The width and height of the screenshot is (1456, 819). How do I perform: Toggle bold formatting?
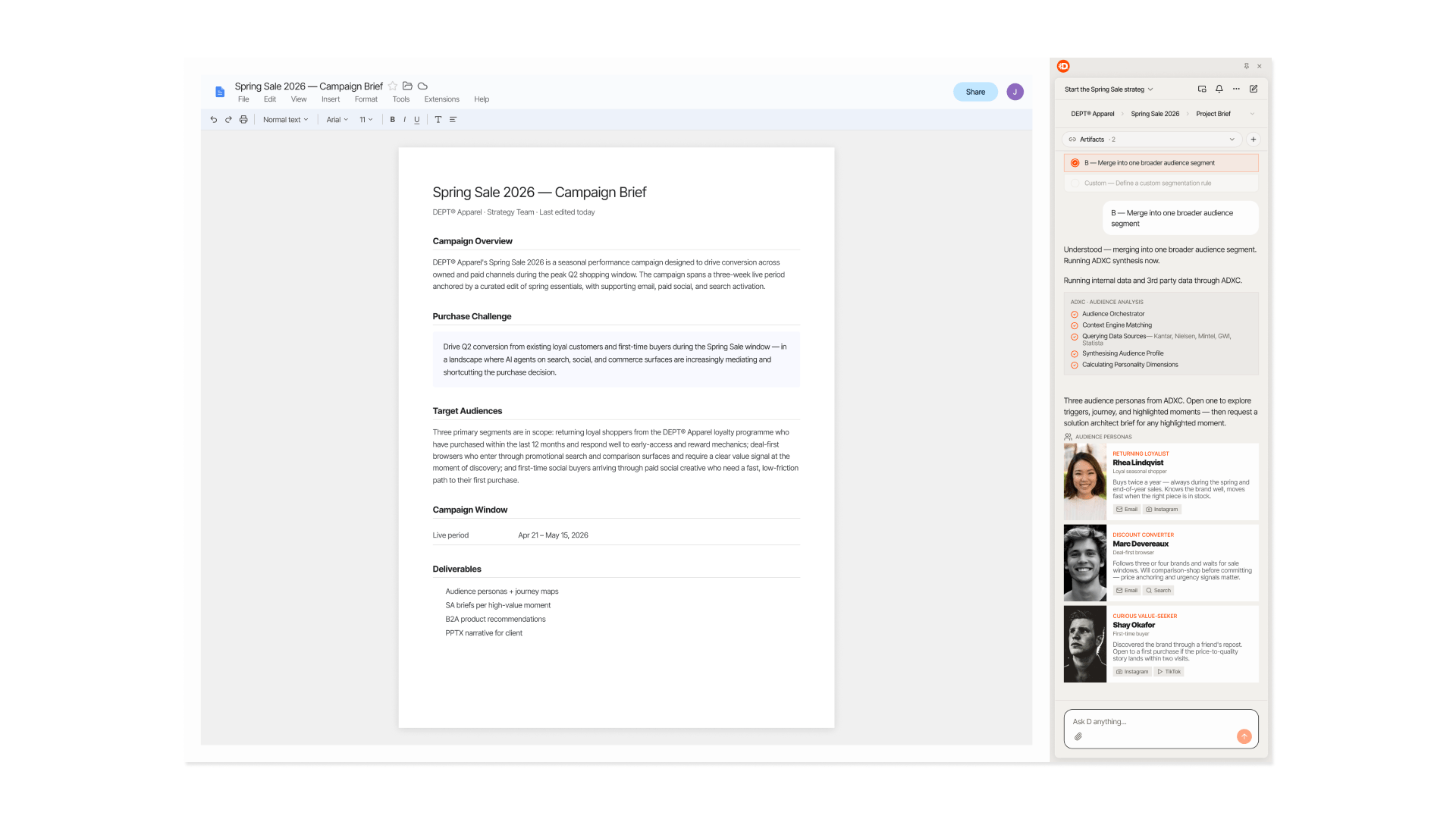392,120
